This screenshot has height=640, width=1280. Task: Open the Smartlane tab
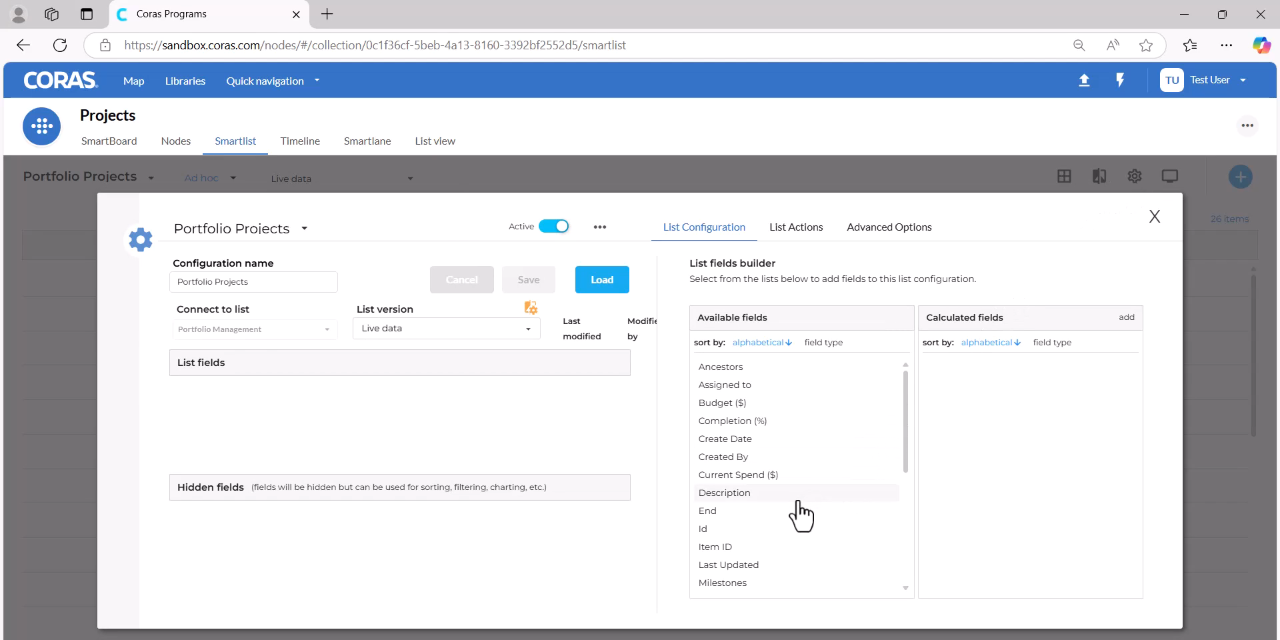367,141
